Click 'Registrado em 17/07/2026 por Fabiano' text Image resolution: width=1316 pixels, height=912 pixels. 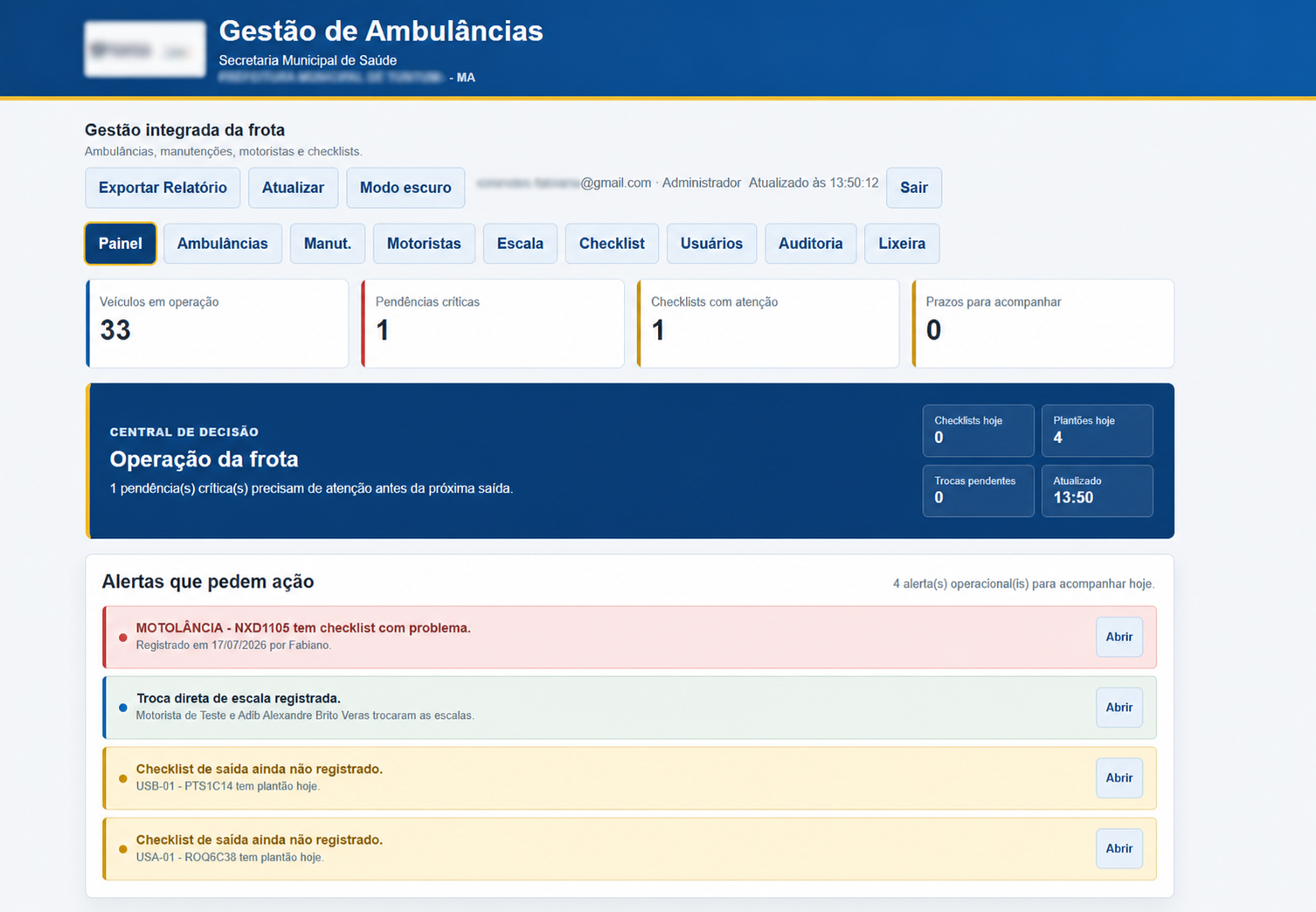pos(233,646)
